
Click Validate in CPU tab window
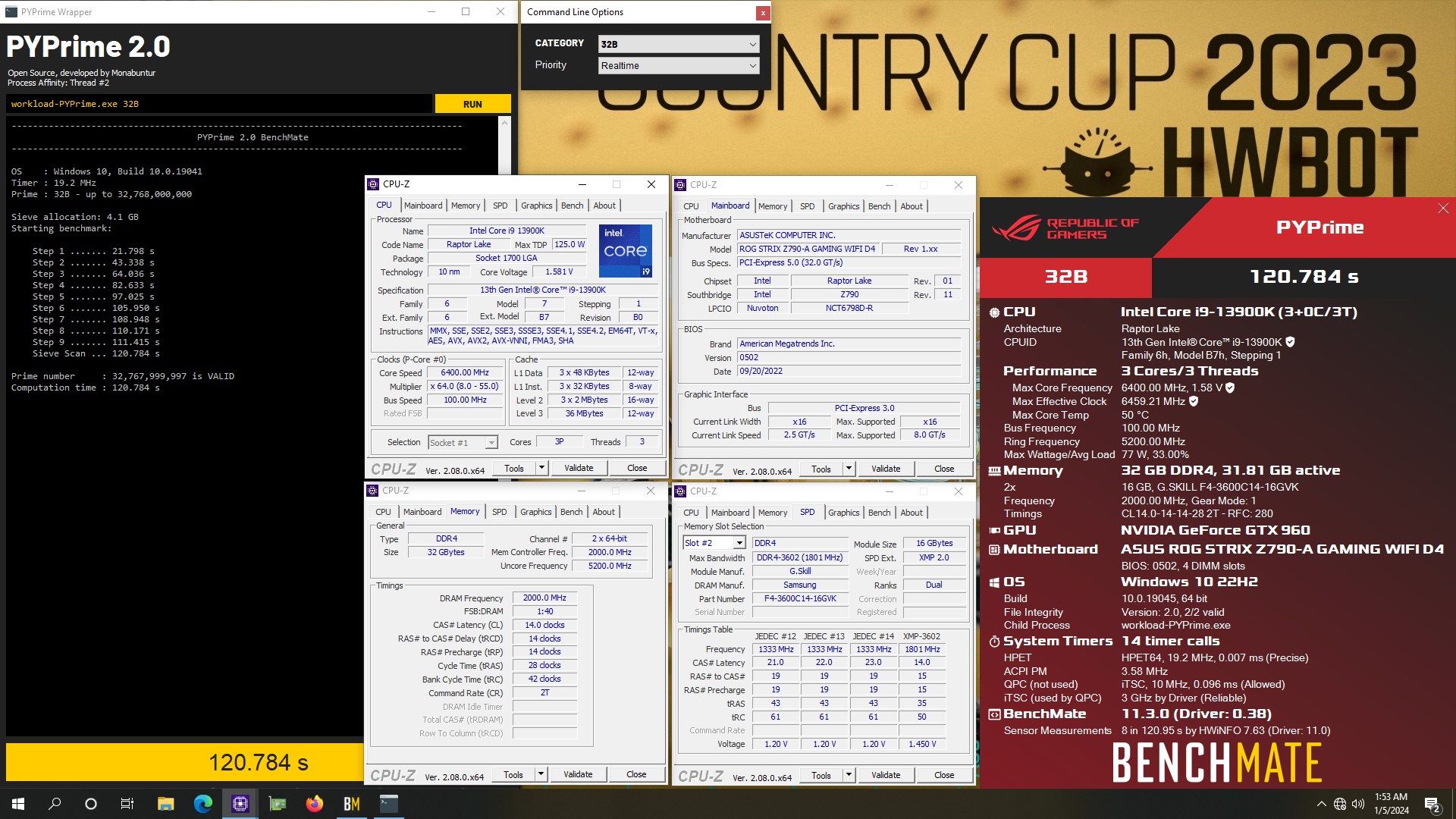579,469
